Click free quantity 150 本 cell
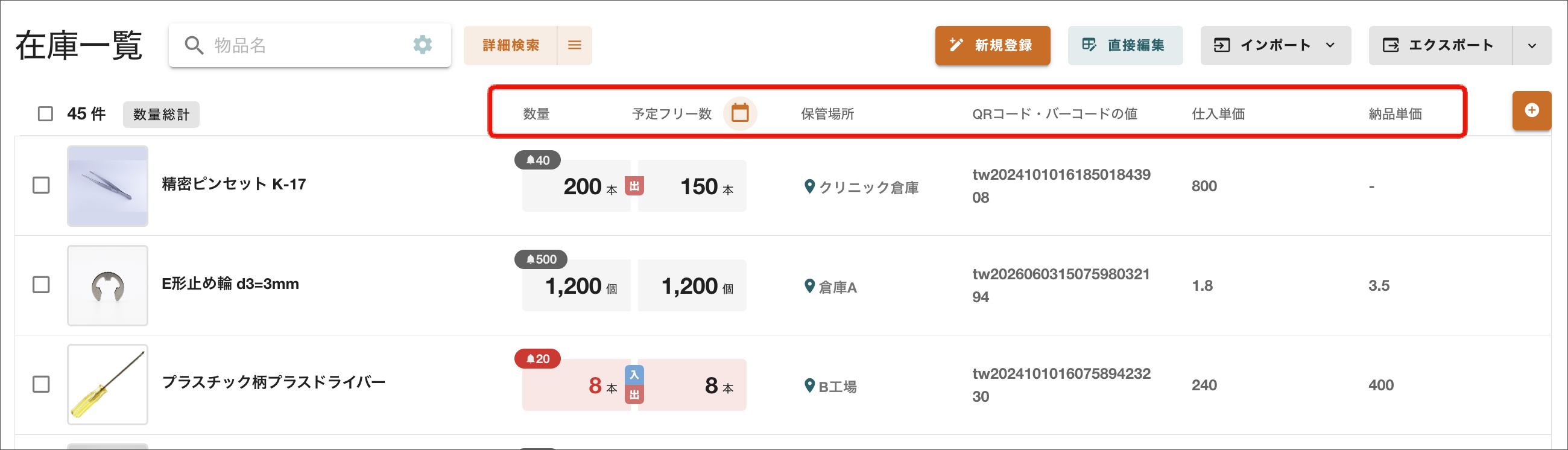This screenshot has width=1568, height=450. click(692, 186)
